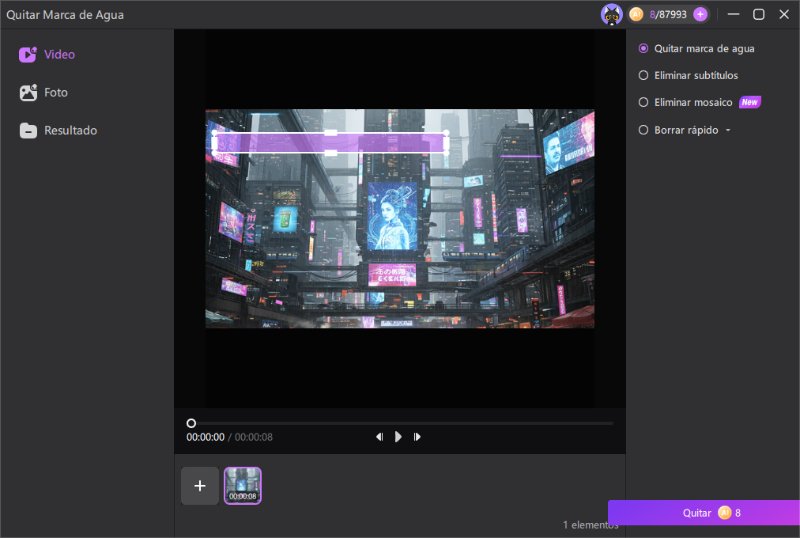Image resolution: width=800 pixels, height=538 pixels.
Task: Play the video preview
Action: tap(398, 437)
